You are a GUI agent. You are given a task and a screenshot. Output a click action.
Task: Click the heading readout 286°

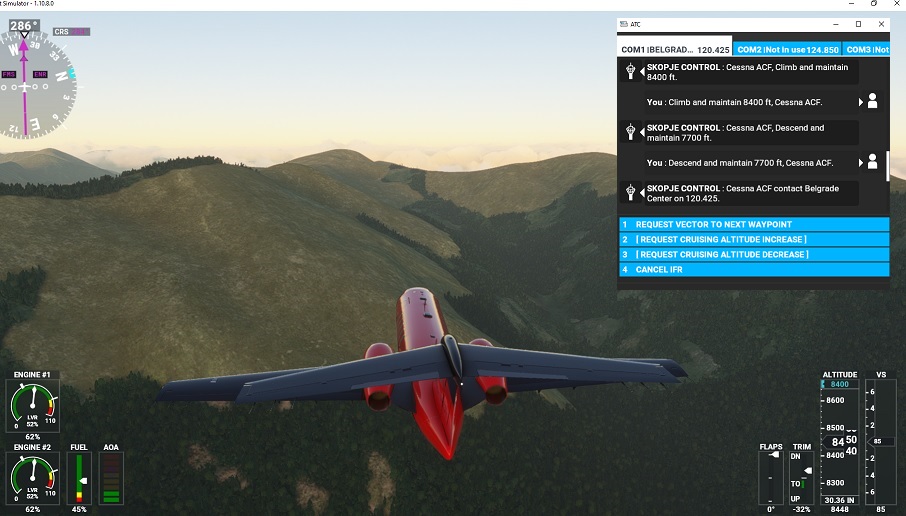(24, 25)
